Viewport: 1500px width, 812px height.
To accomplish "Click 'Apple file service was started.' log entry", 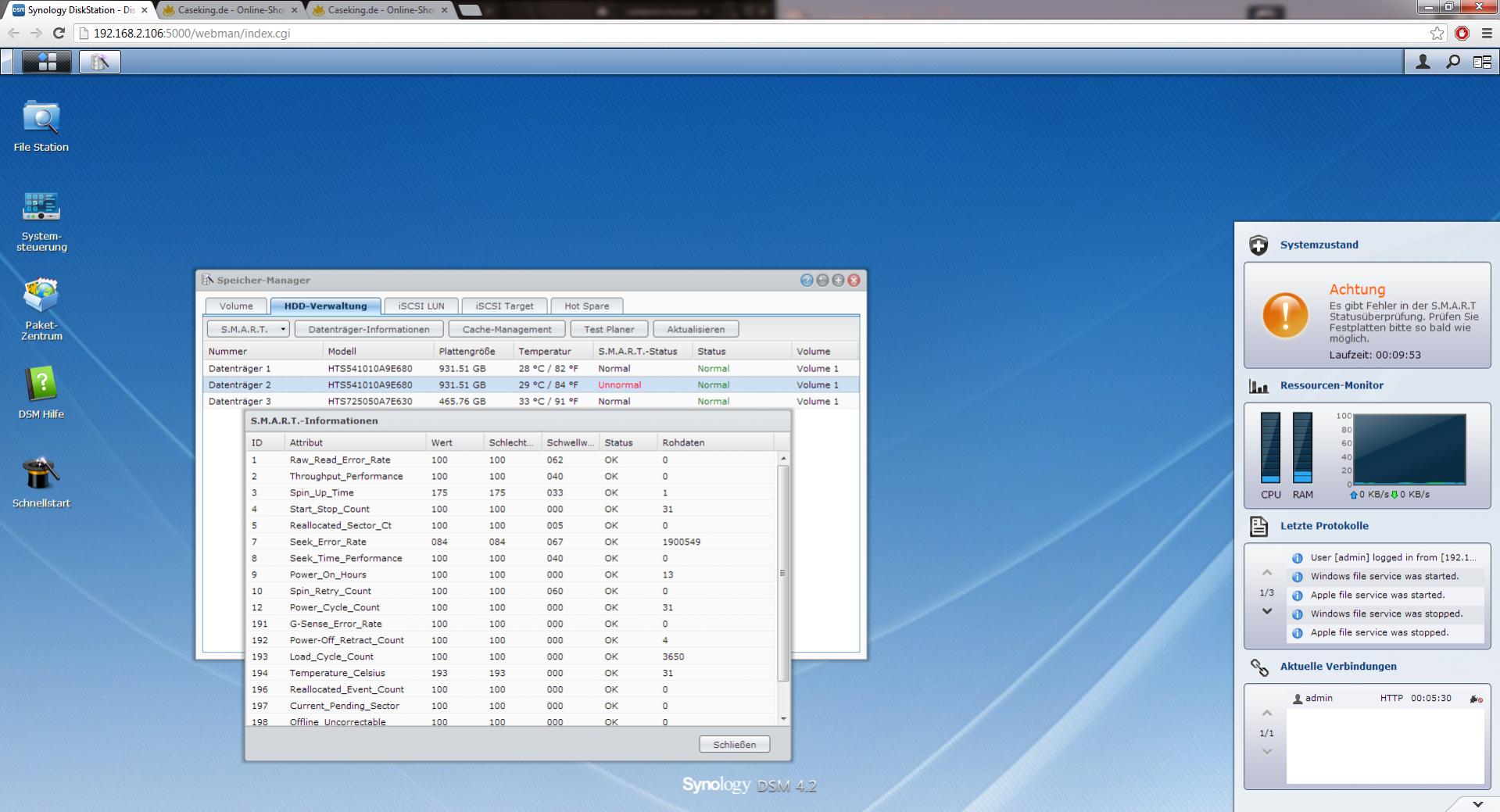I will [1386, 596].
